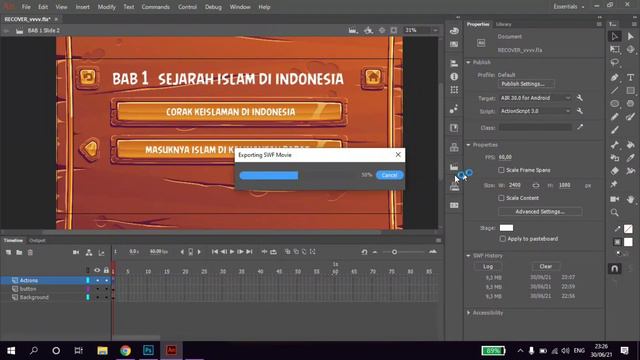
Task: Toggle lock dot of Actions layer
Action: pyautogui.click(x=107, y=280)
